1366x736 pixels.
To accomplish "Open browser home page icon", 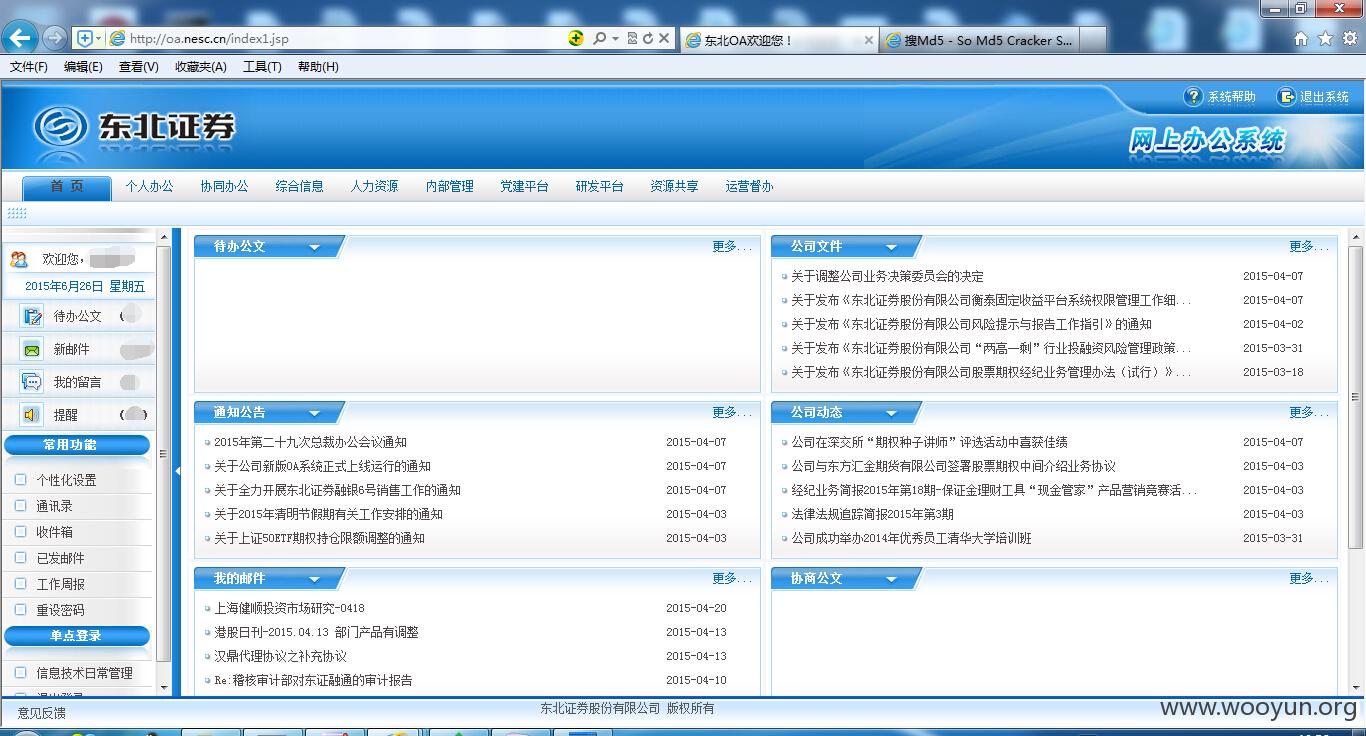I will pos(1301,39).
